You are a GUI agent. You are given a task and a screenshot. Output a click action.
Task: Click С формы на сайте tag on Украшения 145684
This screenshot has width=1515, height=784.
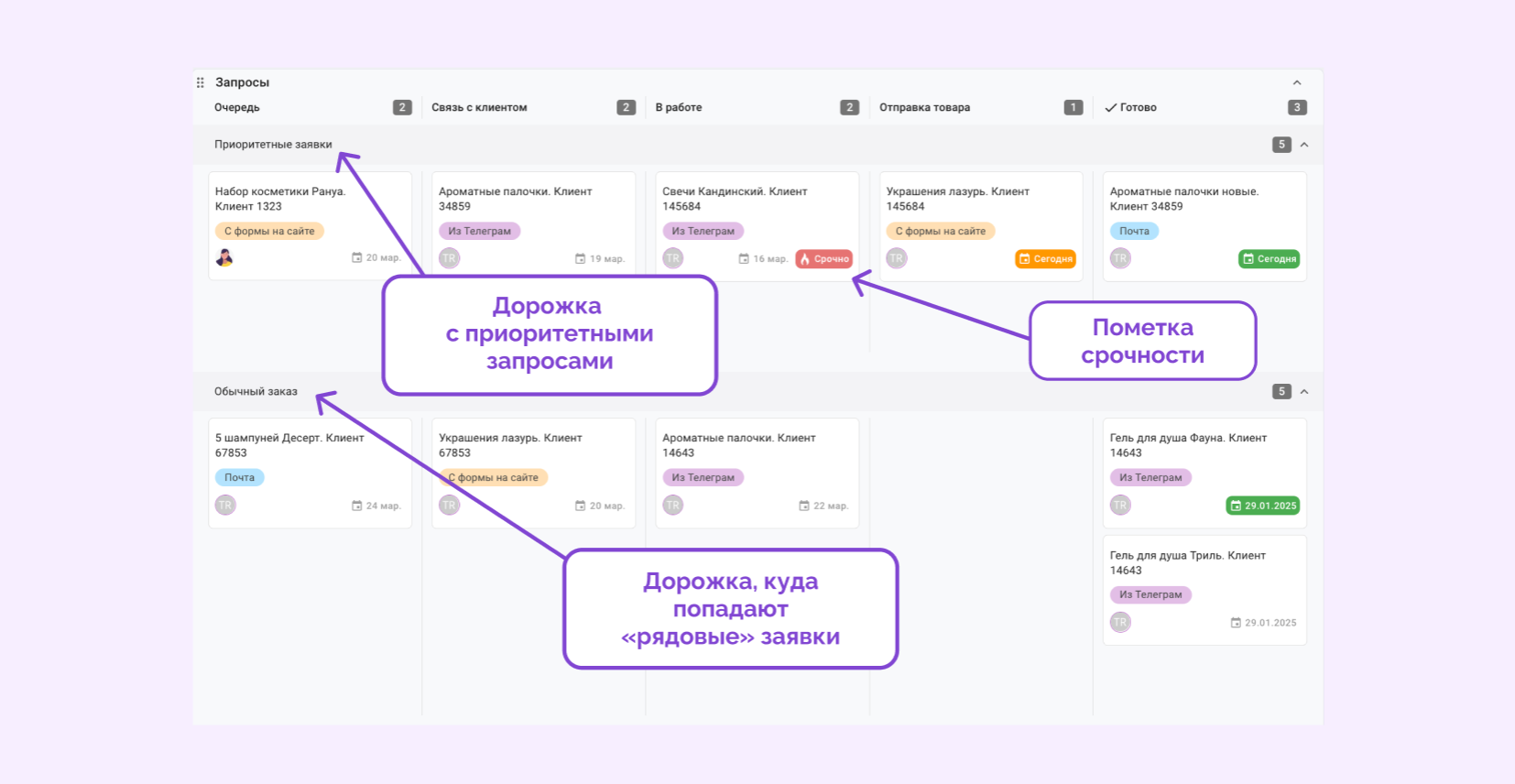941,232
